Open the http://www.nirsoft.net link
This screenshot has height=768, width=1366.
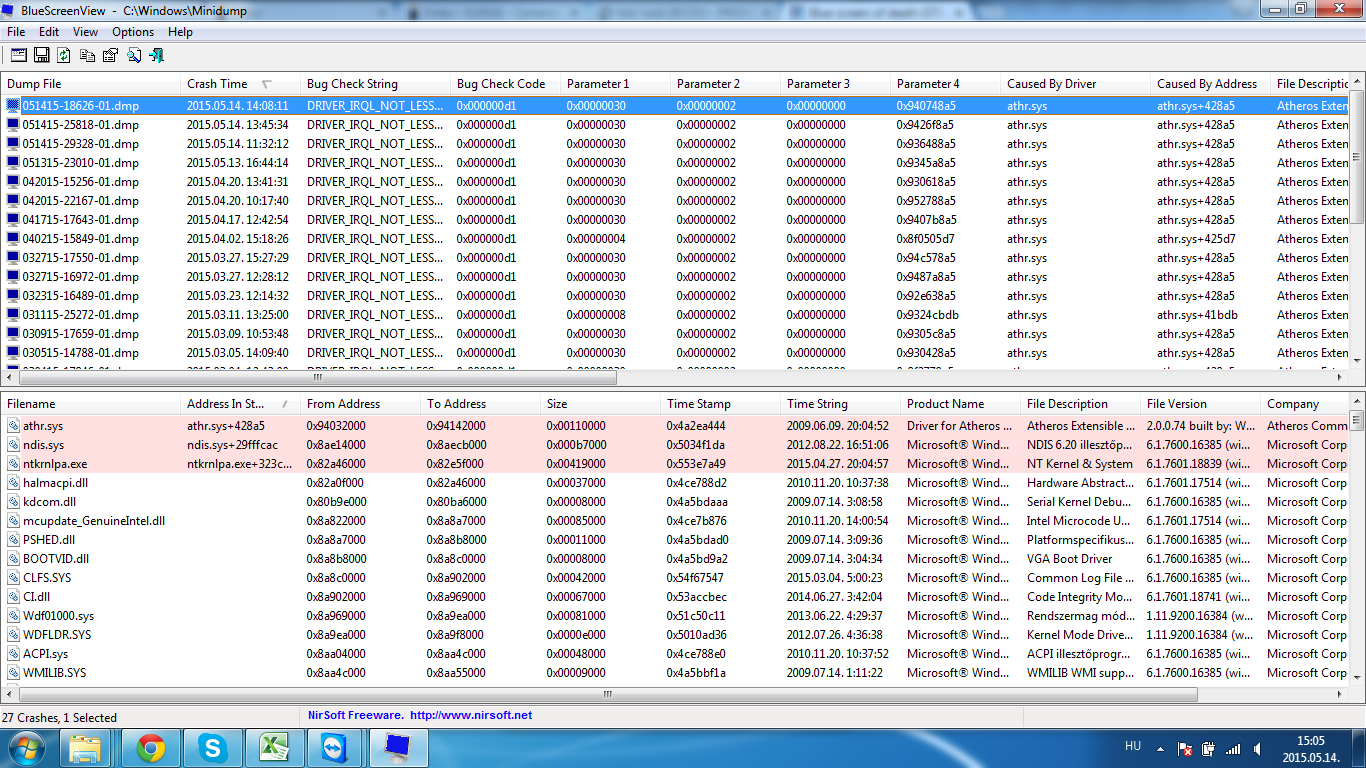(x=471, y=716)
